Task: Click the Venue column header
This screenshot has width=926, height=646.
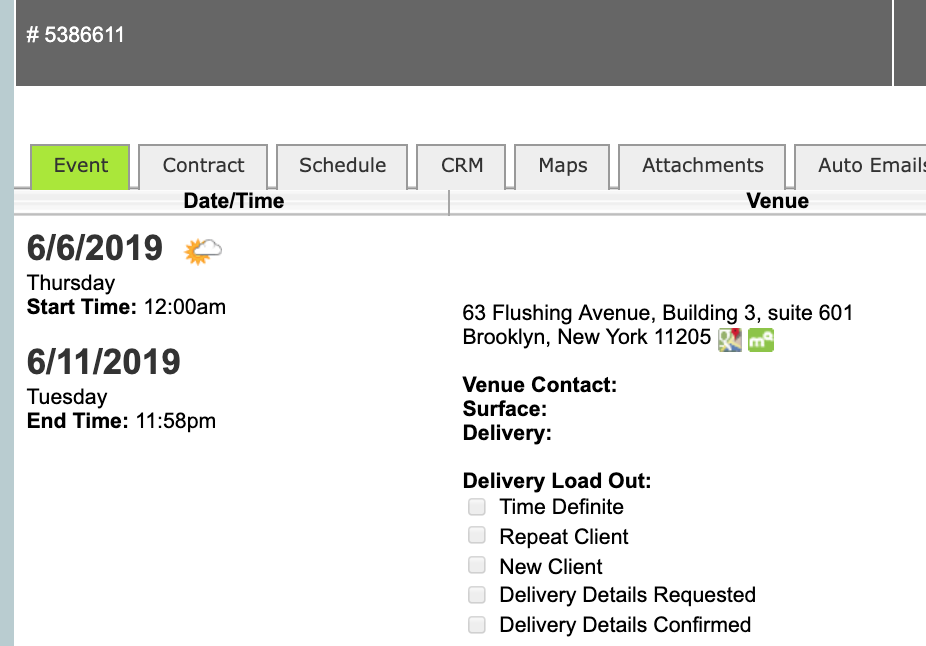Action: pos(777,201)
